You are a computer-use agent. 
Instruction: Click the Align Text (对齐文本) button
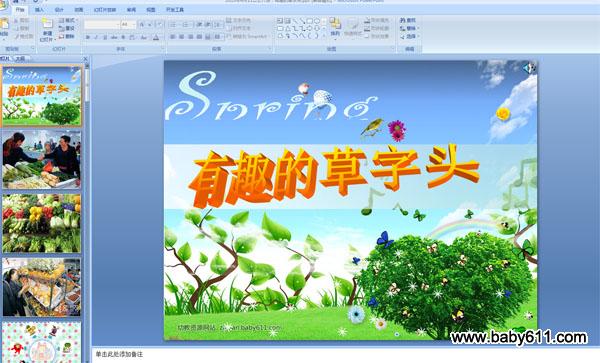coord(239,28)
